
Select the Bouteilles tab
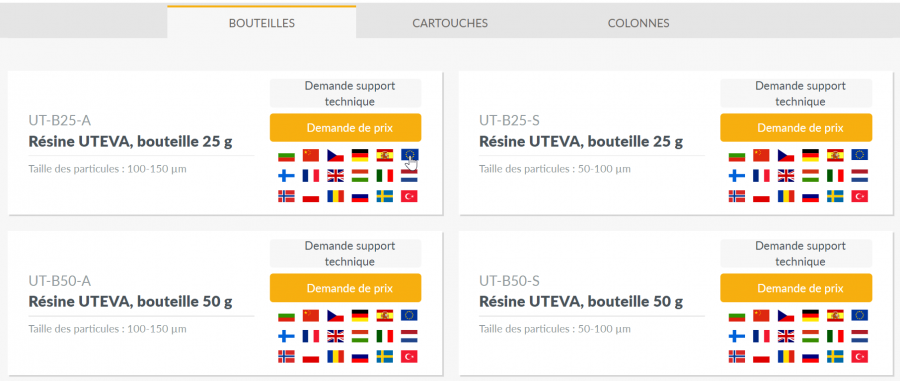pos(262,23)
